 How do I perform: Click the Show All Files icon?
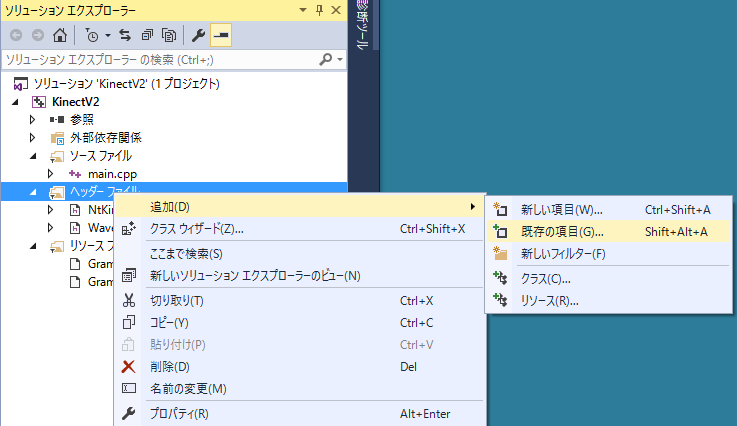[169, 35]
